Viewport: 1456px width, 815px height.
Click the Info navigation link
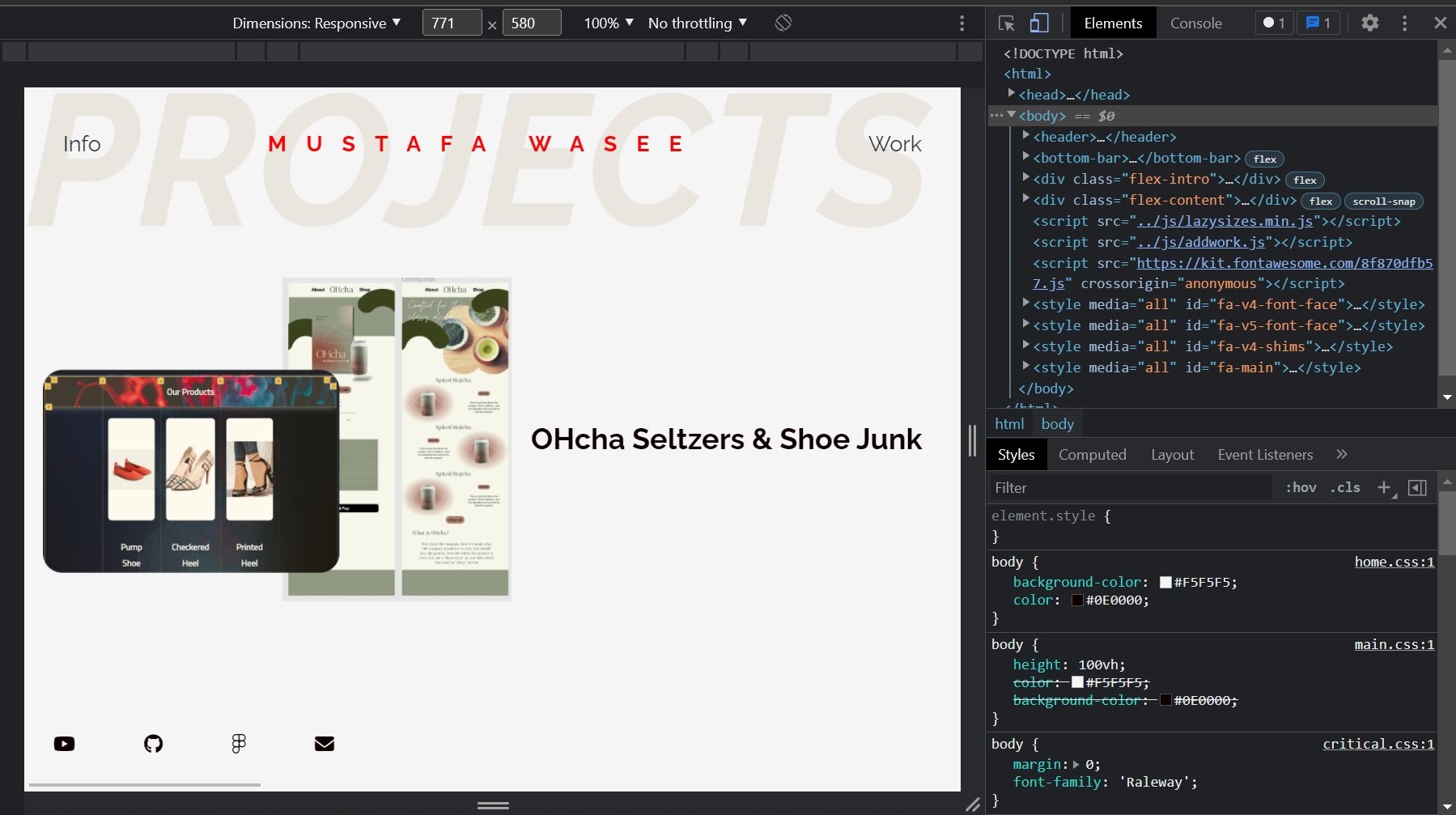pyautogui.click(x=82, y=144)
